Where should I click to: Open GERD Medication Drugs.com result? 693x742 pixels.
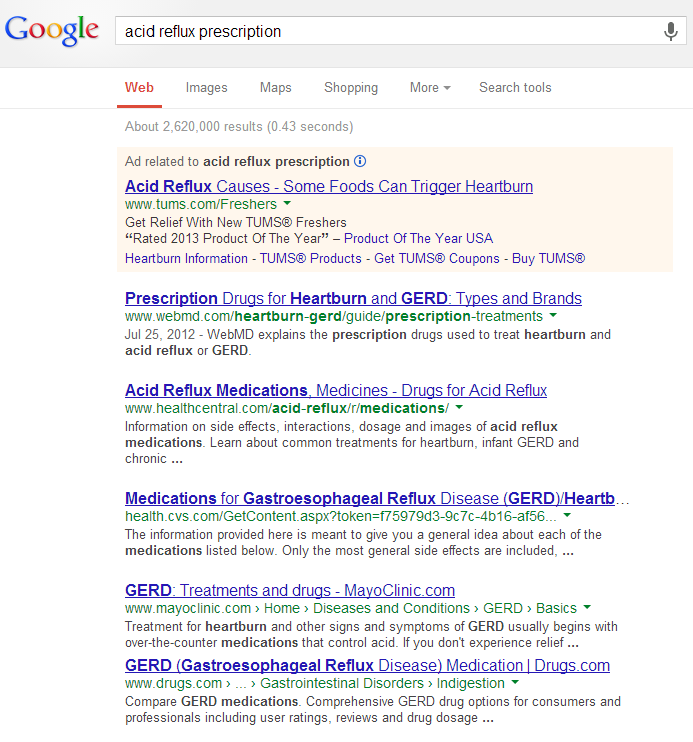point(367,666)
